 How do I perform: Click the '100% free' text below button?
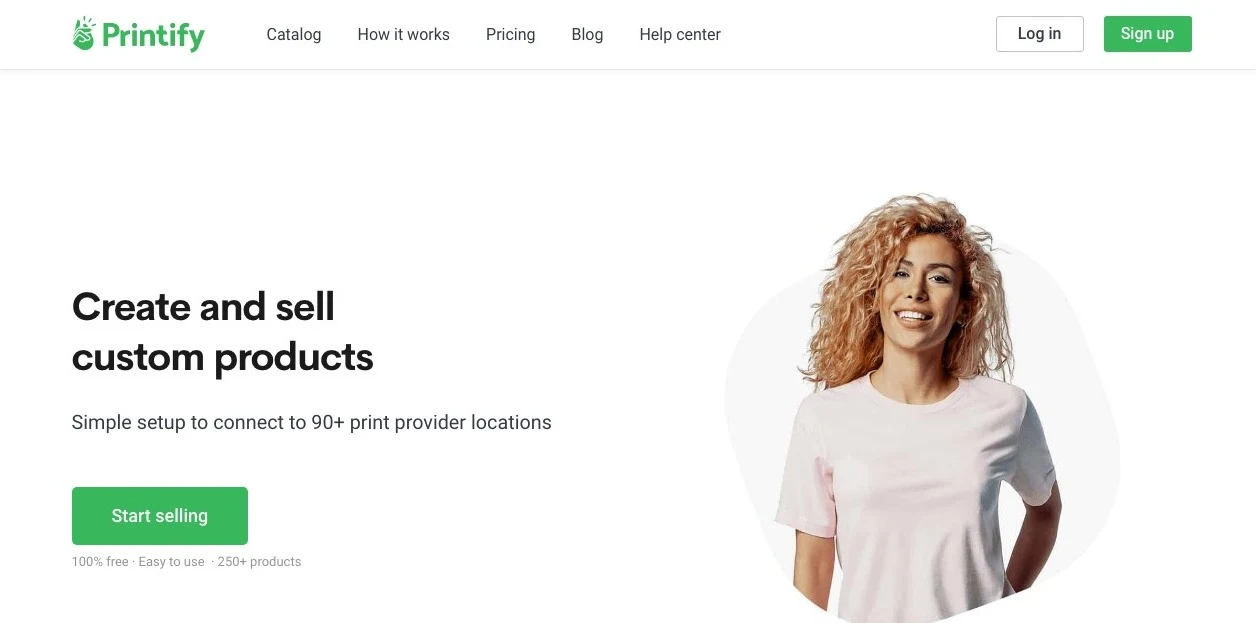[100, 562]
